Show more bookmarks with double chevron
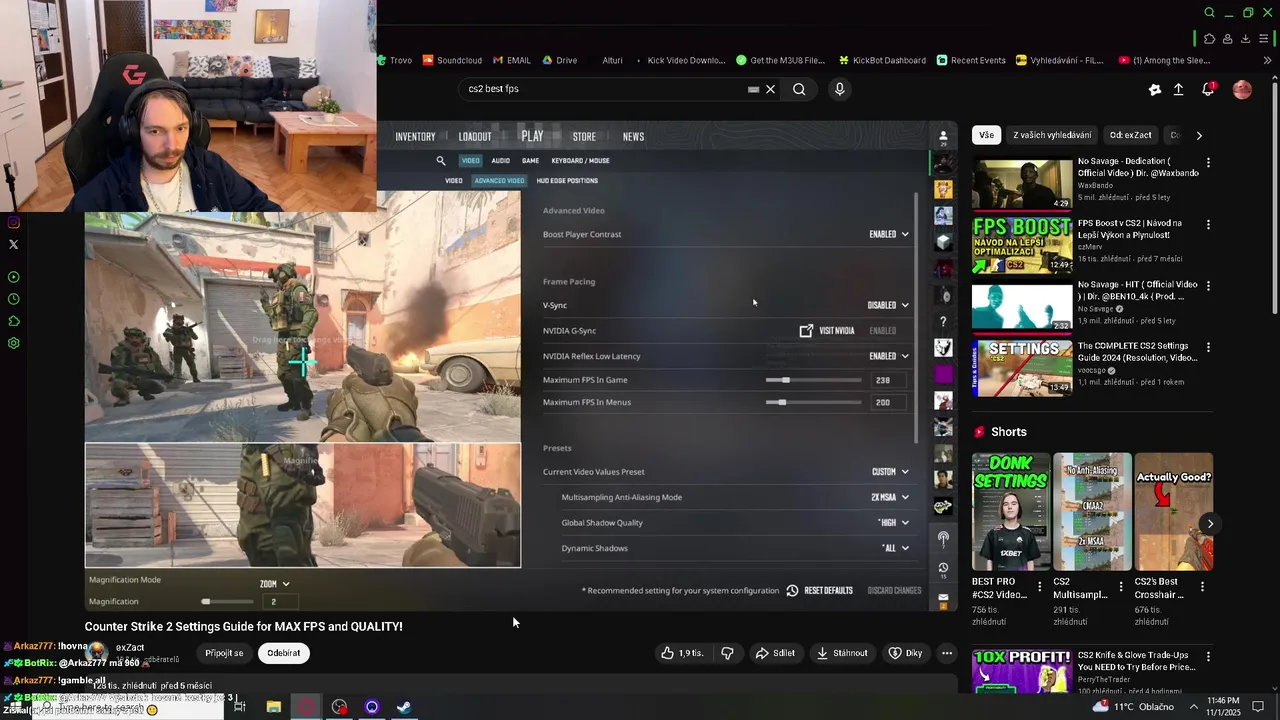This screenshot has height=720, width=1280. click(1268, 60)
